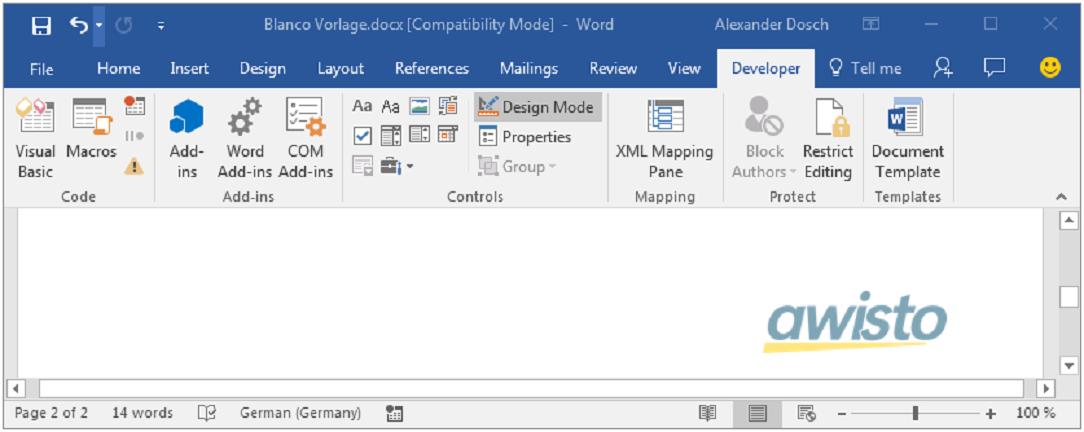Open zoom dialog via 100 %
Screen dimensions: 1084x432
pos(1036,413)
